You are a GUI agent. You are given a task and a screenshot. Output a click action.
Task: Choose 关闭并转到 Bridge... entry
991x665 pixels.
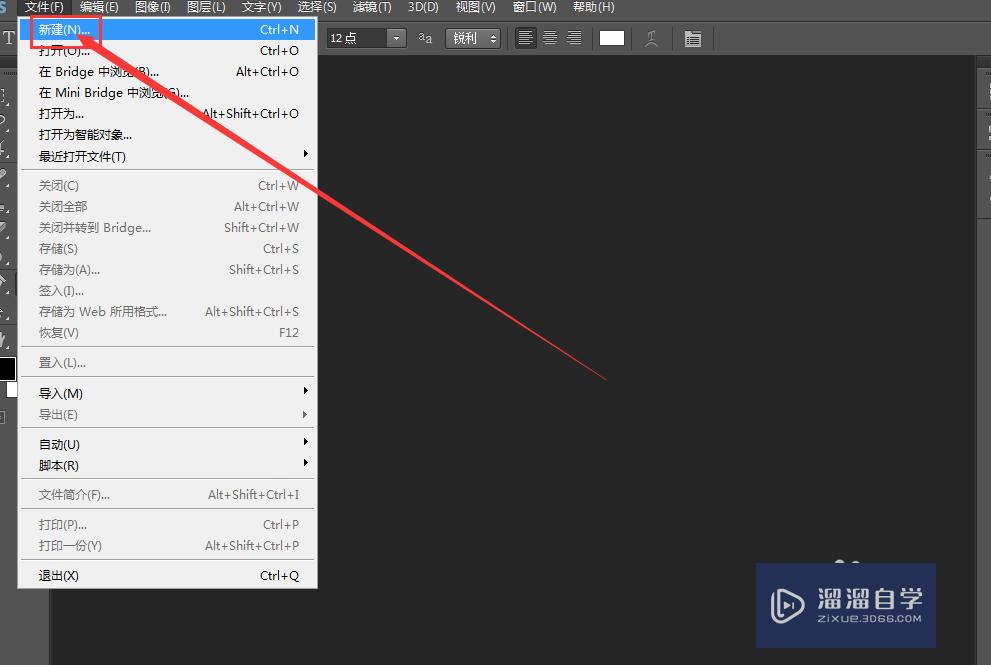point(167,228)
